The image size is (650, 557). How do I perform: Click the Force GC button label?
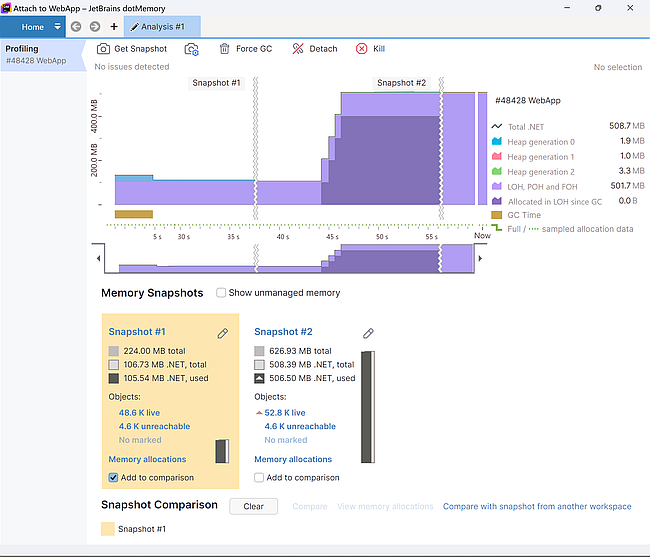254,49
